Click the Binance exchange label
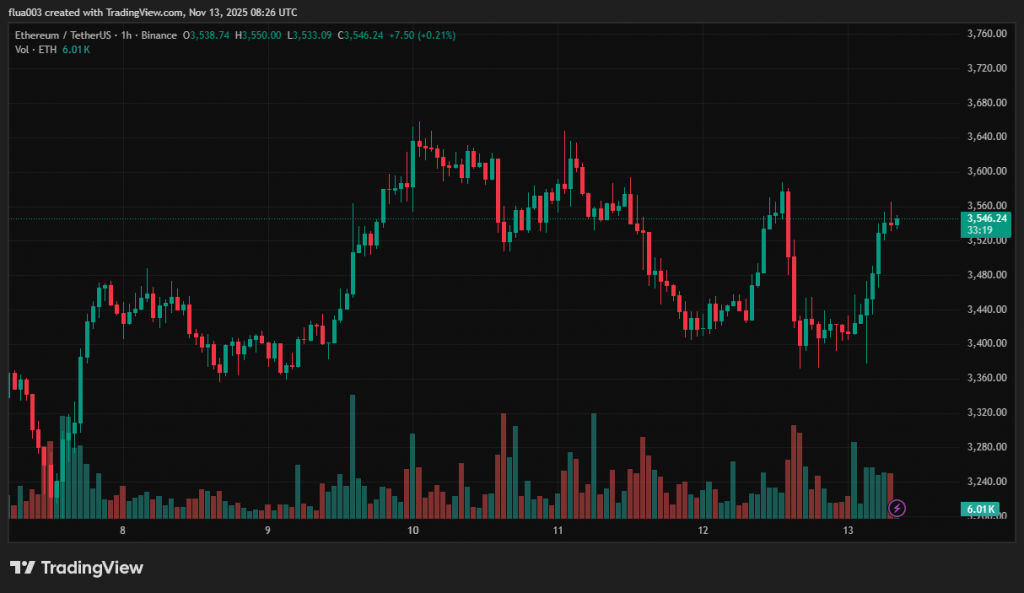The height and width of the screenshot is (593, 1024). point(158,35)
